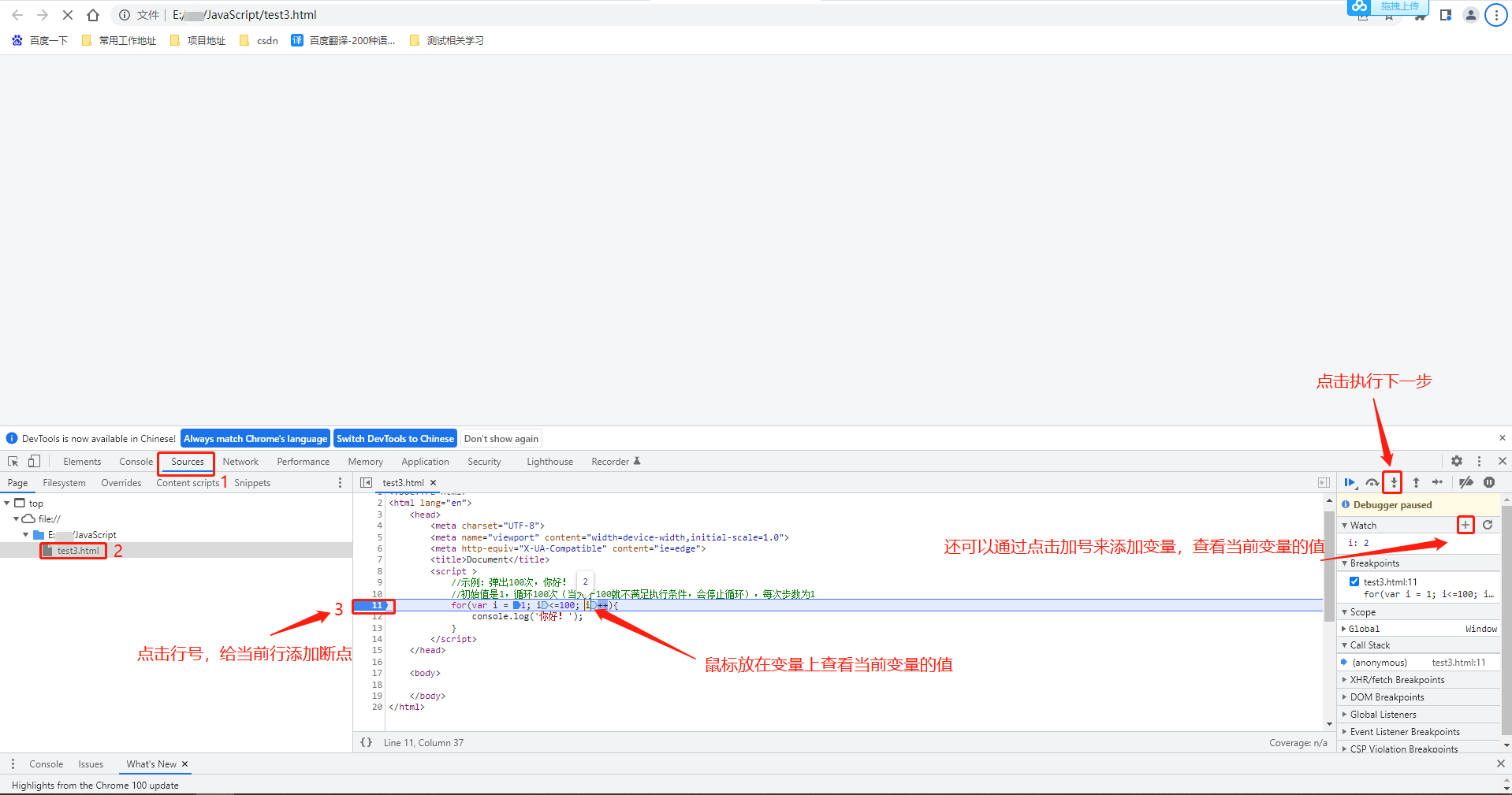This screenshot has height=795, width=1512.
Task: Pretty print the source with braces icon
Action: 366,743
